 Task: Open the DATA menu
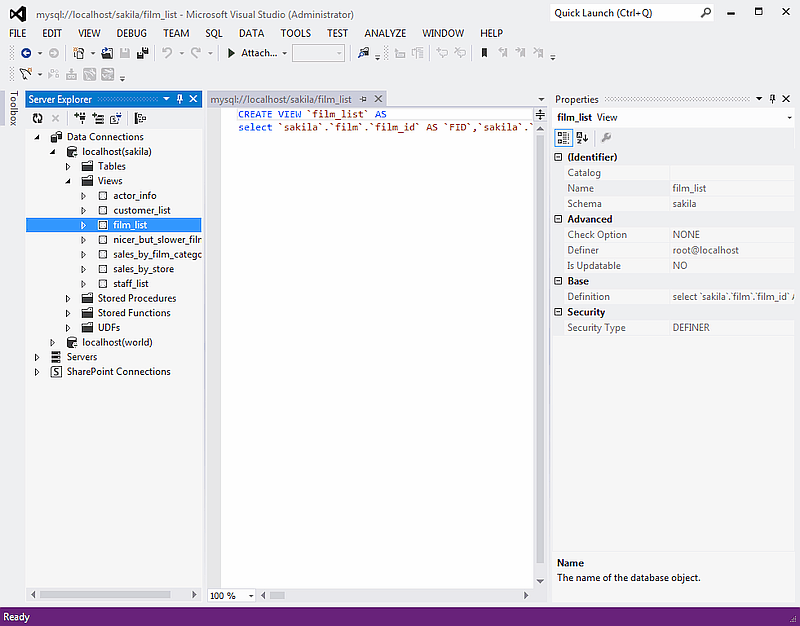click(x=252, y=33)
